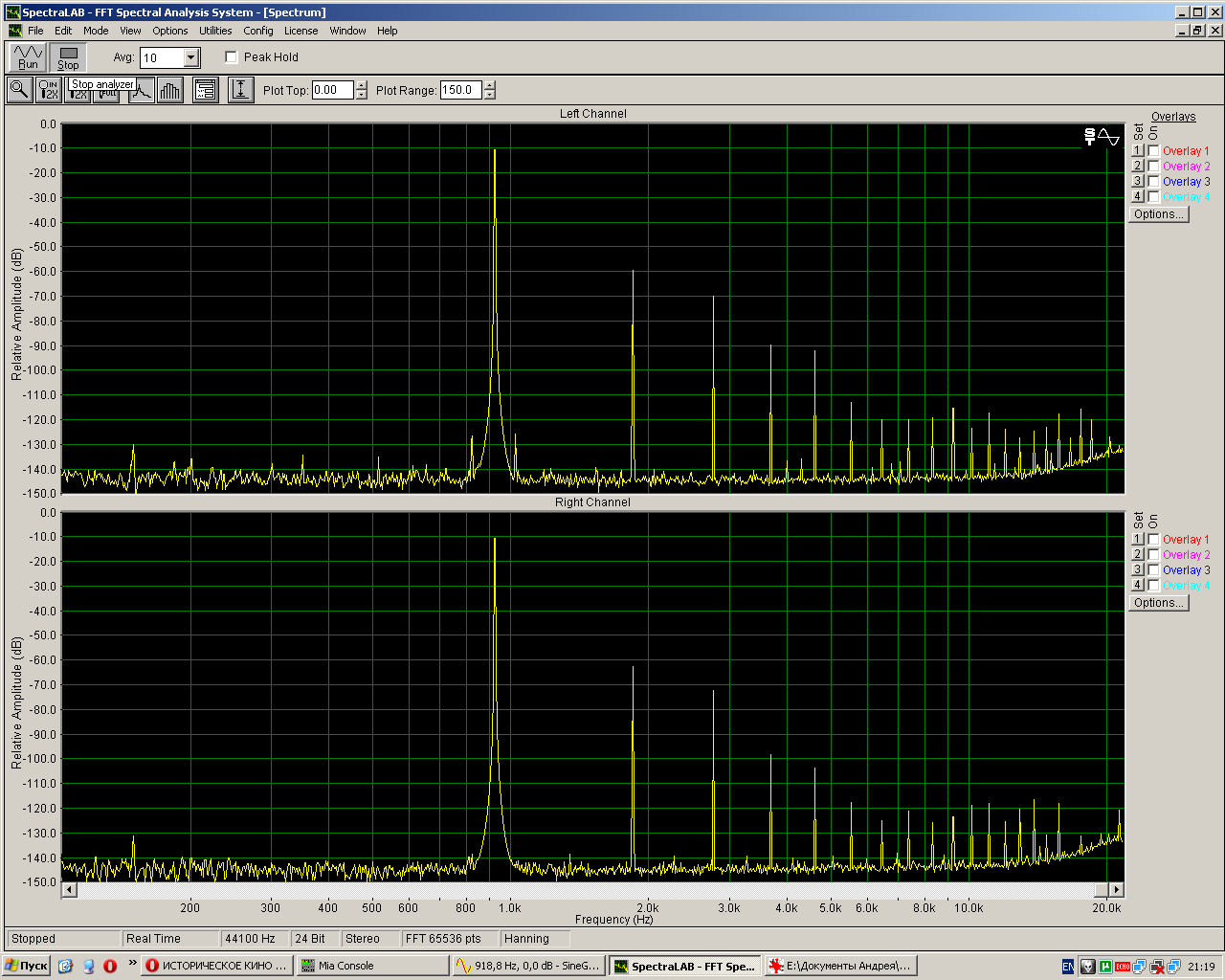This screenshot has height=980, width=1225.
Task: Enable Overlay 3 in left channel
Action: 1154,182
